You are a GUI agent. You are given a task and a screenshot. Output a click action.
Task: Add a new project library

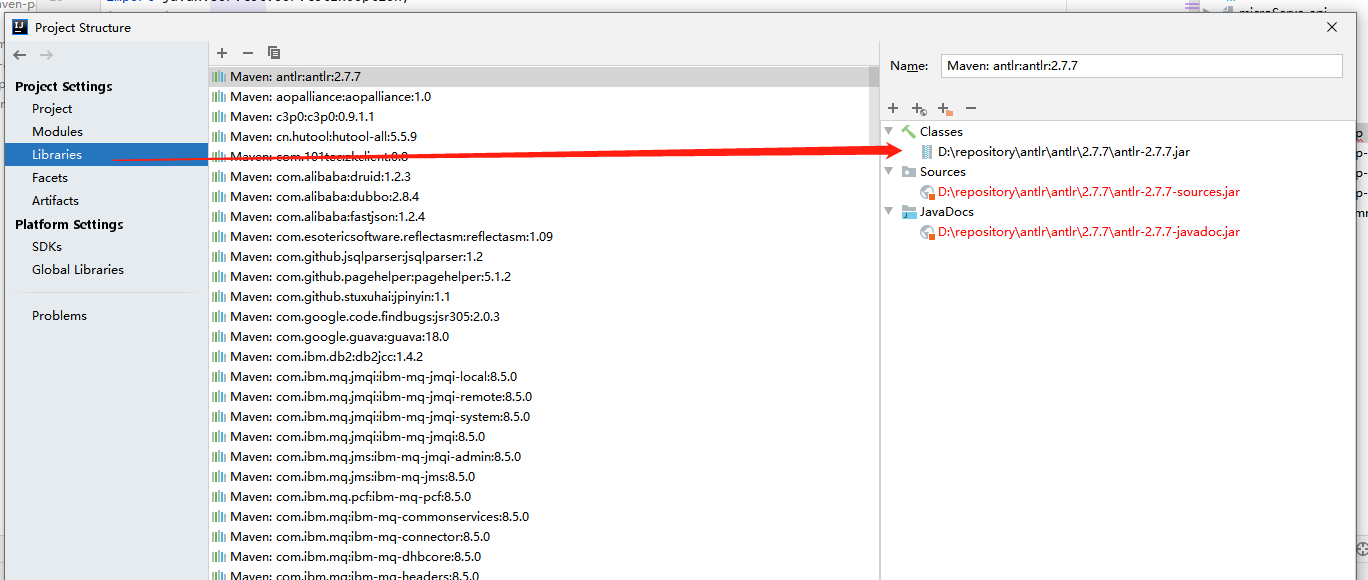[222, 52]
